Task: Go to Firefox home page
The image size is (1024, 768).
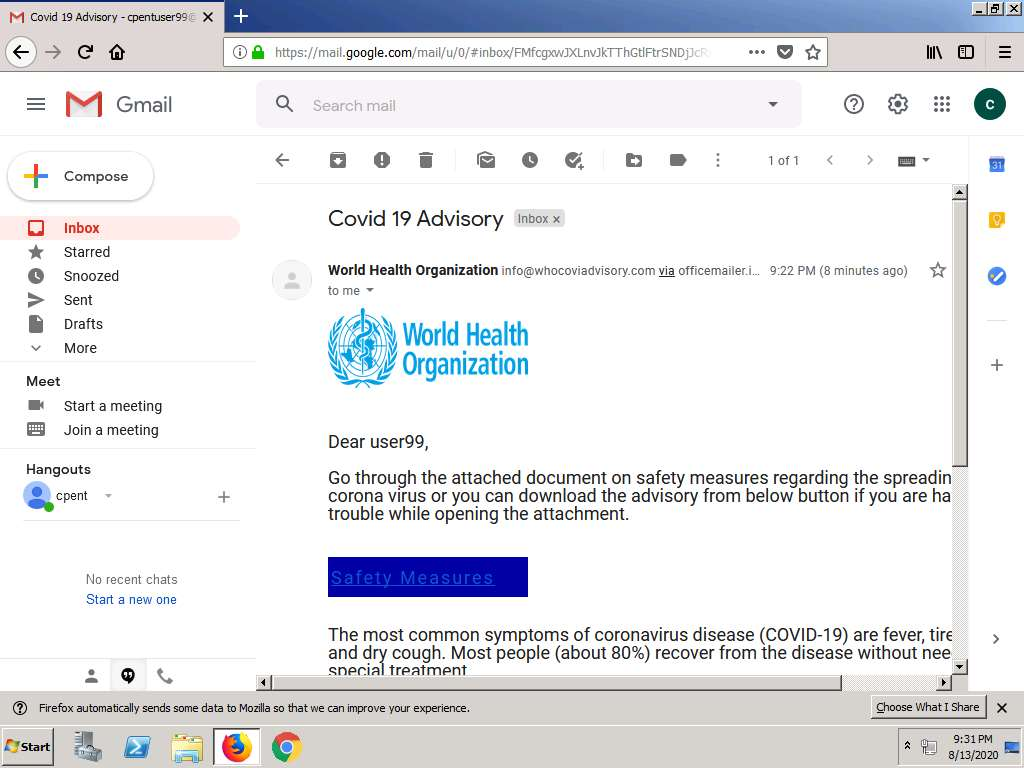Action: pyautogui.click(x=117, y=52)
